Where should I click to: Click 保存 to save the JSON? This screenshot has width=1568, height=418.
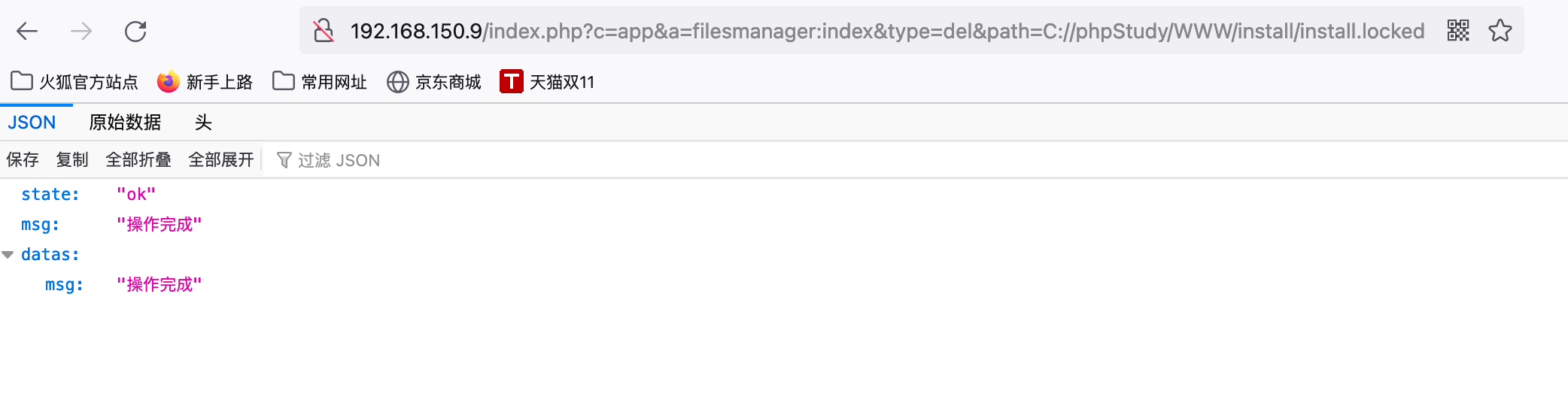[23, 159]
